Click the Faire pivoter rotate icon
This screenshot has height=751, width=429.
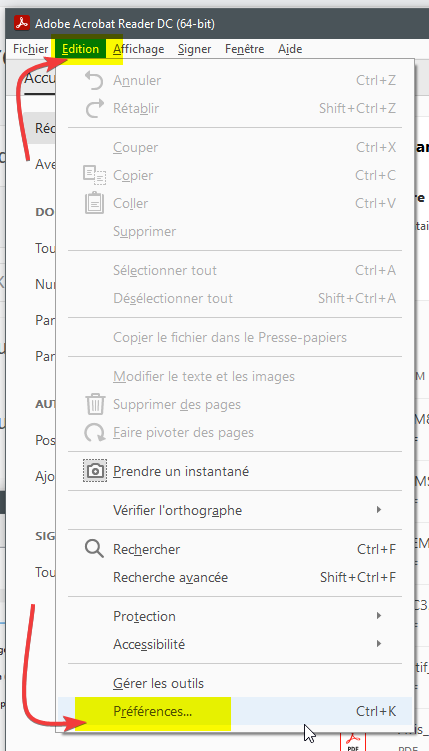click(95, 432)
